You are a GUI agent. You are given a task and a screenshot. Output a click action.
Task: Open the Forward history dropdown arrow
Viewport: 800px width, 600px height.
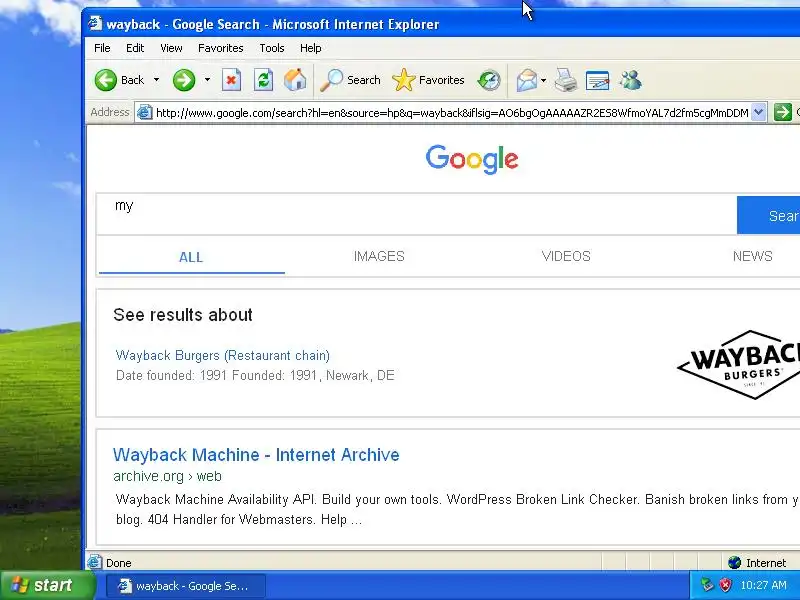click(207, 80)
